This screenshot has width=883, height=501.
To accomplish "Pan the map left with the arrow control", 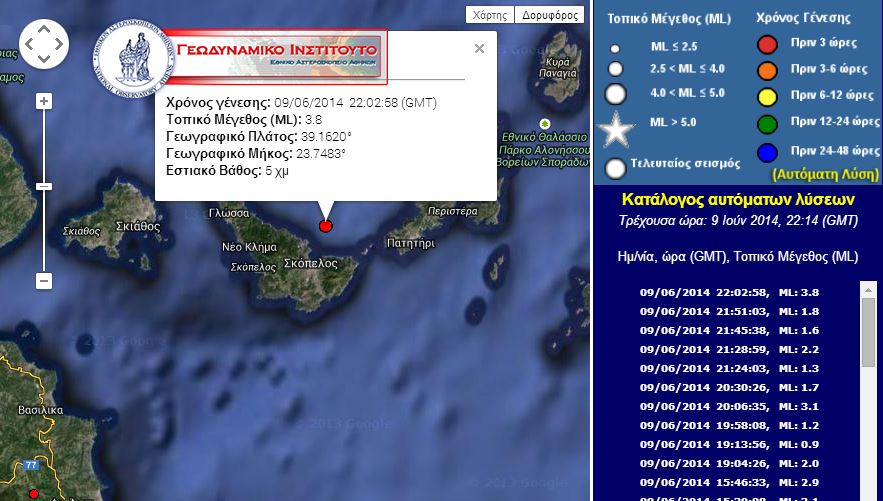I will (x=29, y=44).
